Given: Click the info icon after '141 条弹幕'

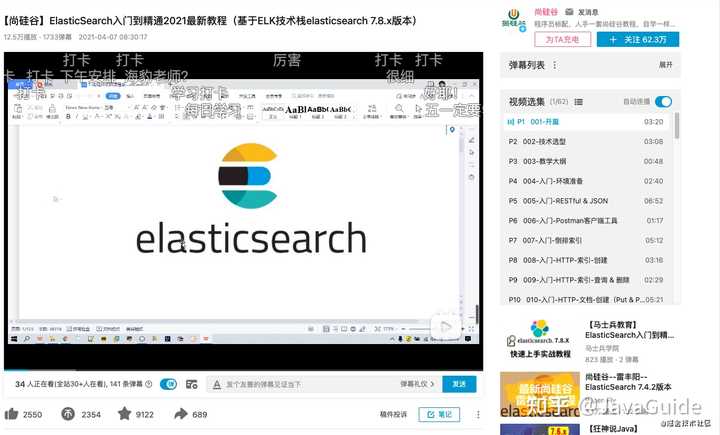Looking at the screenshot, I should 148,384.
